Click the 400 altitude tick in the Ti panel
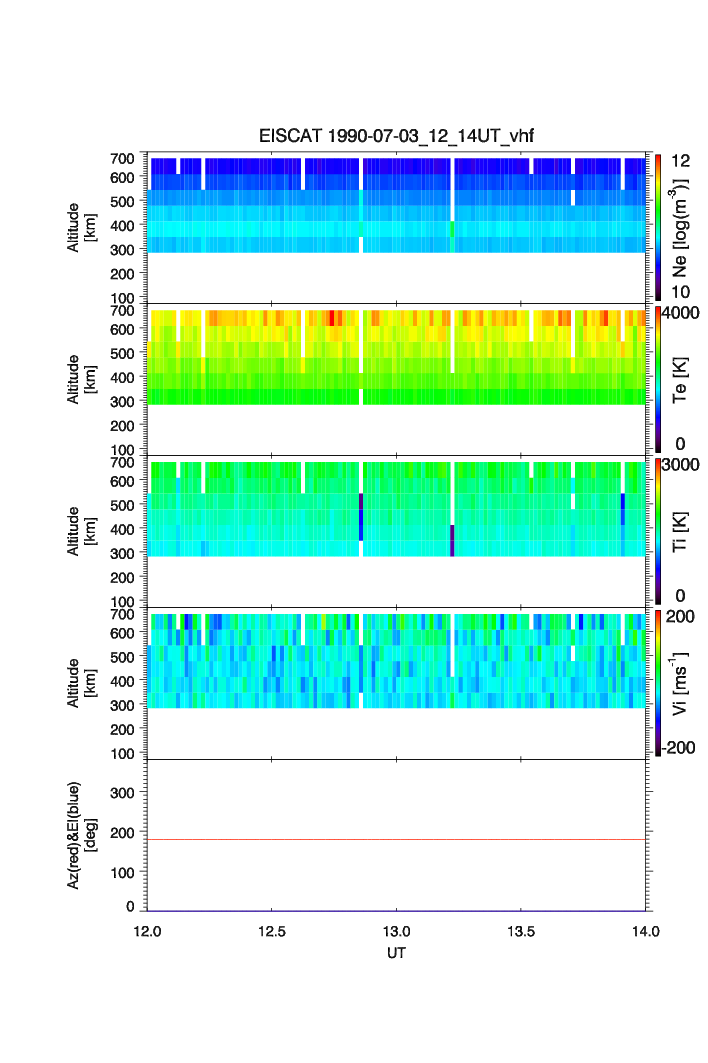Screen dimensions: 708x1063 [x=122, y=529]
